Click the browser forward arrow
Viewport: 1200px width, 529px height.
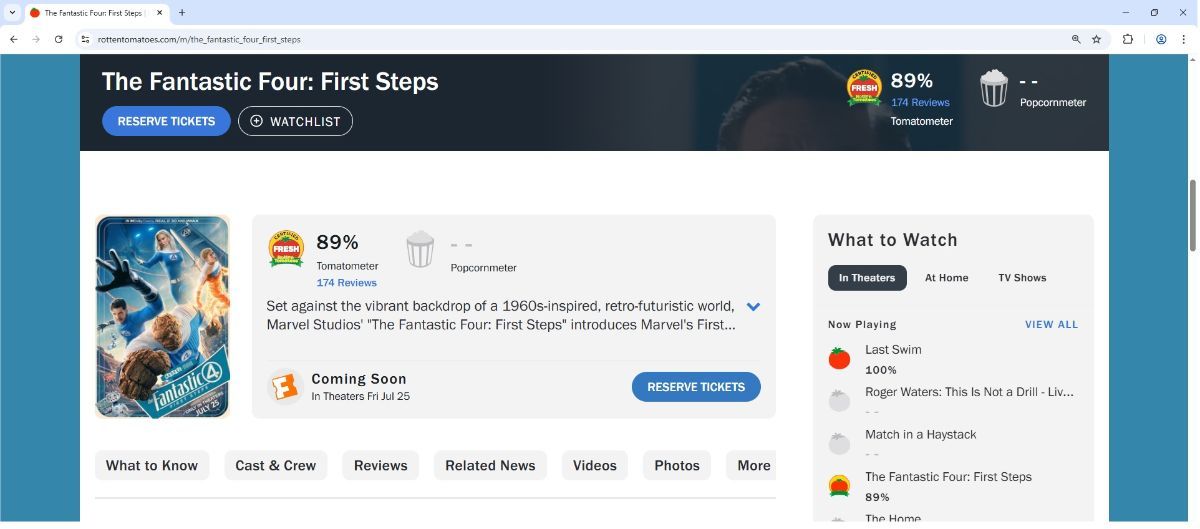36,39
